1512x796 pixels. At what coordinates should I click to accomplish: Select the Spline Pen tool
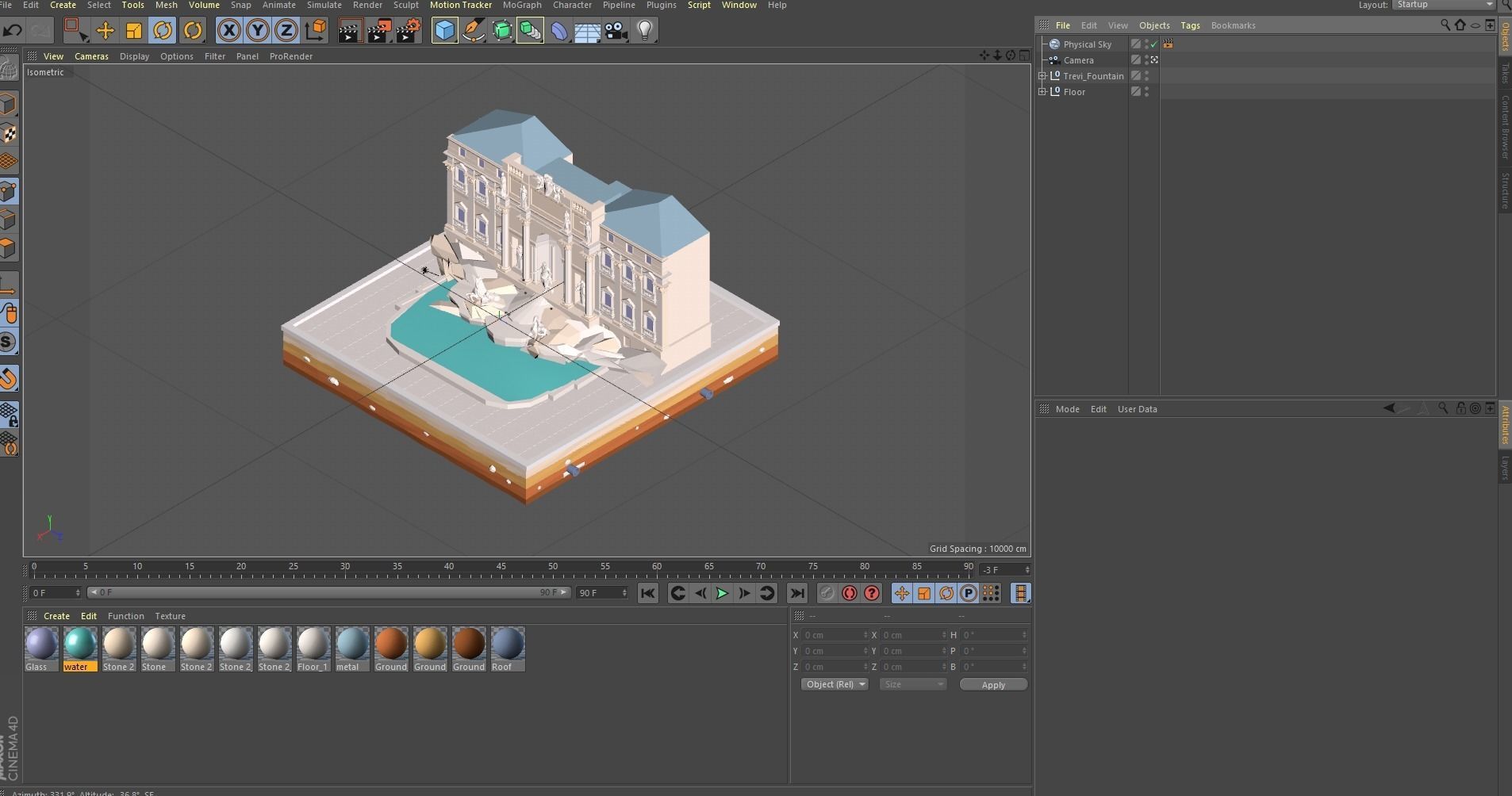(474, 31)
